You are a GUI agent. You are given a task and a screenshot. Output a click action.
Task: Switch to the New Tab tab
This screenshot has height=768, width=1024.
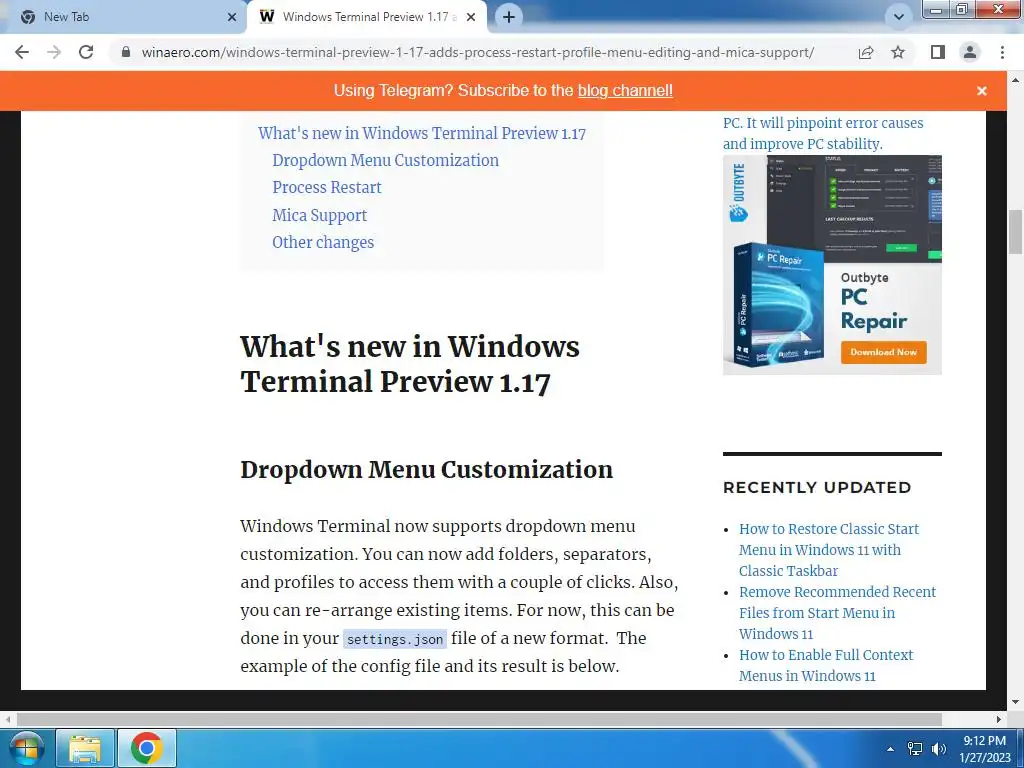point(123,17)
